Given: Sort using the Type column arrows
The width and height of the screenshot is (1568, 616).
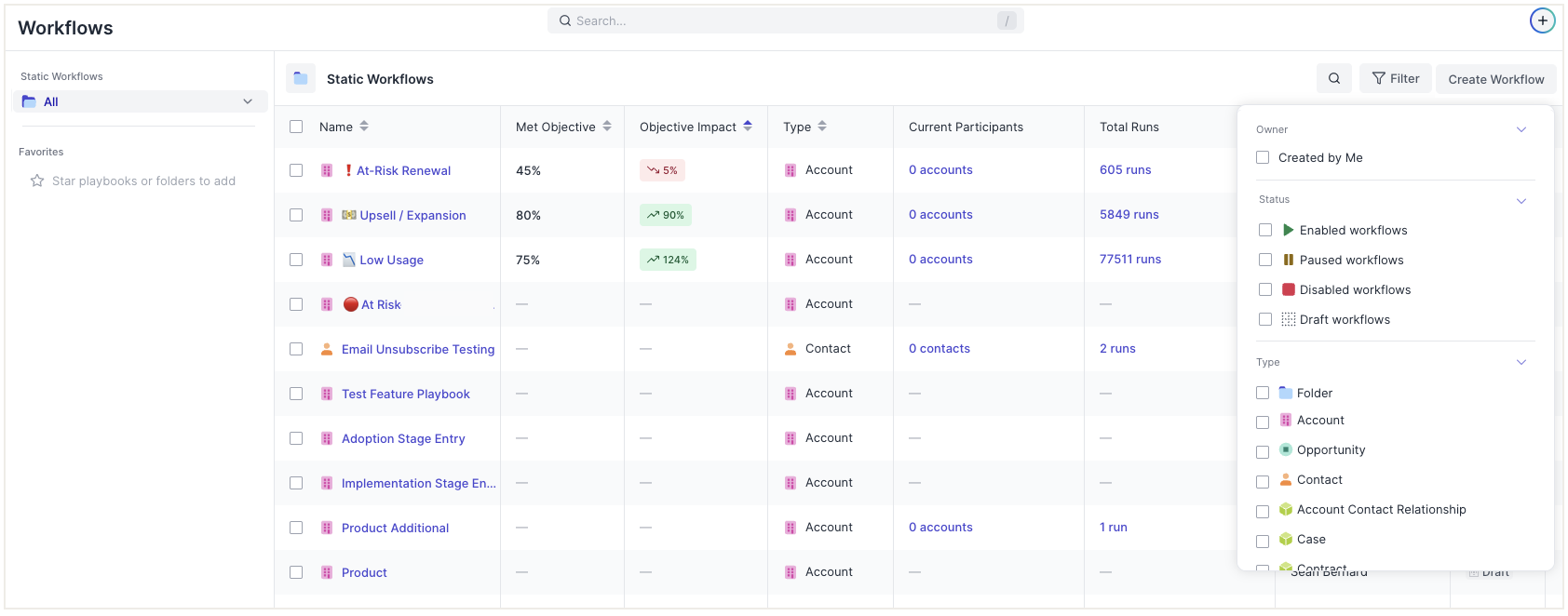Looking at the screenshot, I should tap(822, 127).
